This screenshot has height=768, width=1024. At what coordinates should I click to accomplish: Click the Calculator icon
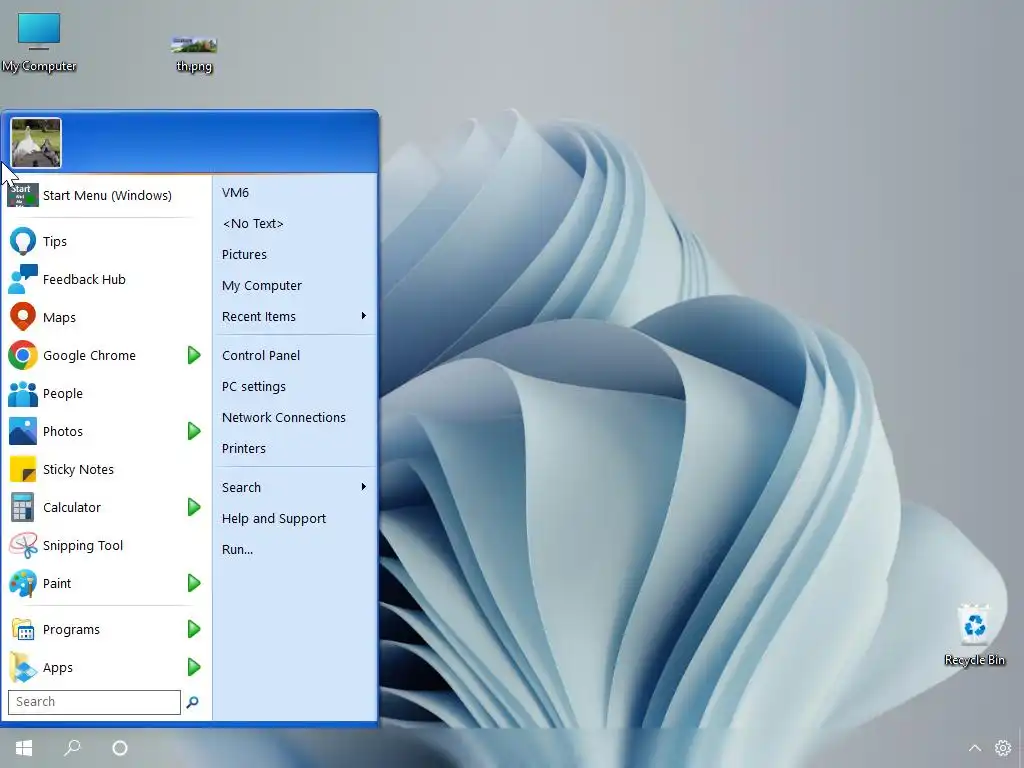23,507
